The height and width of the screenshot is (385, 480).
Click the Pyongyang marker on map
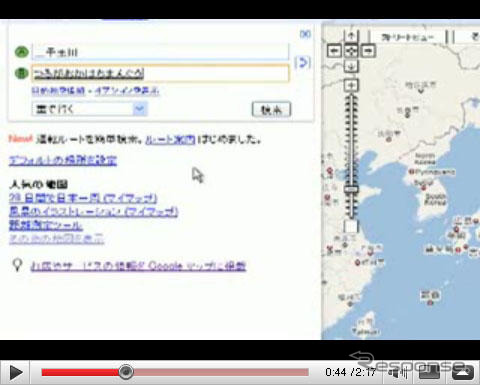tap(412, 172)
